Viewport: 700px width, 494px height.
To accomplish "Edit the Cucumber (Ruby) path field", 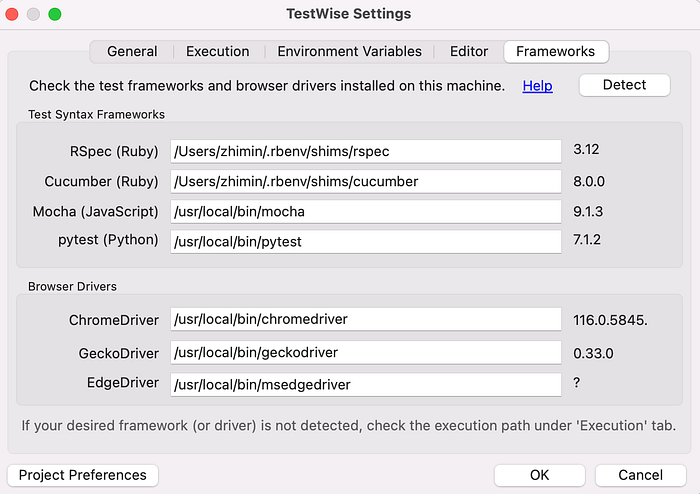I will 366,181.
